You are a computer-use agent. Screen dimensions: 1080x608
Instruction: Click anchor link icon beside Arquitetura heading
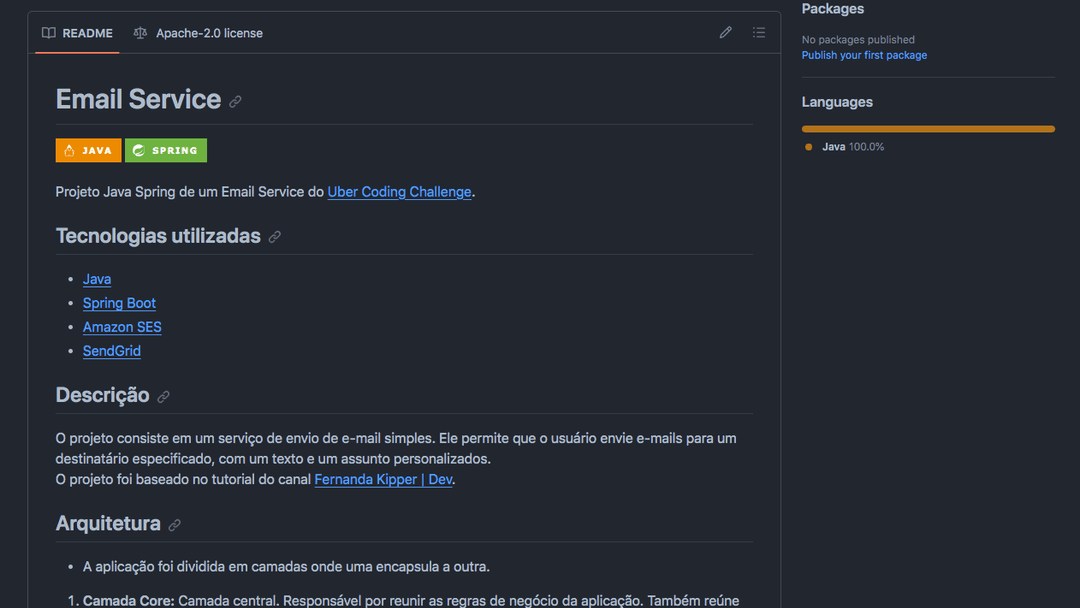click(175, 525)
